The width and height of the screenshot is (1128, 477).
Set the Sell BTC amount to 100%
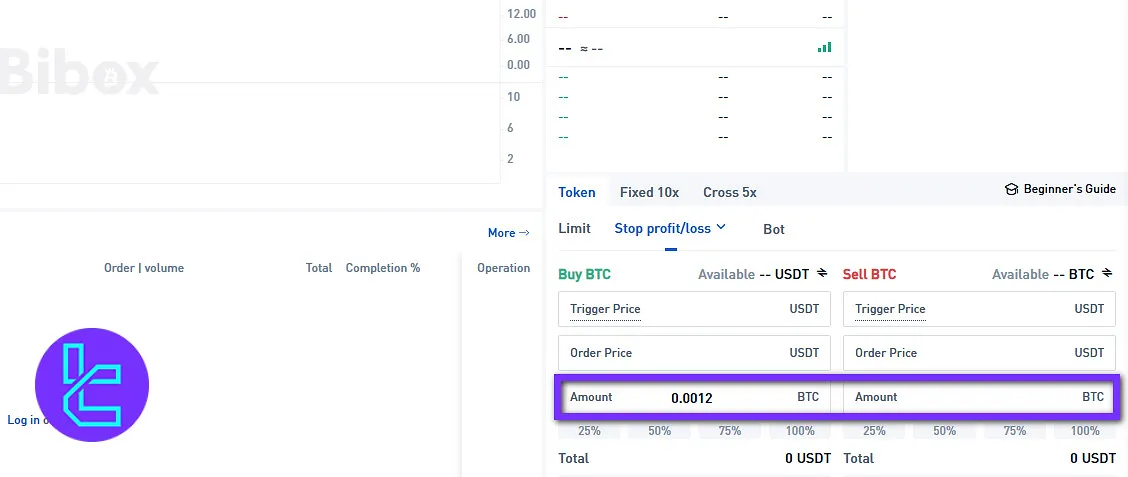[1085, 431]
